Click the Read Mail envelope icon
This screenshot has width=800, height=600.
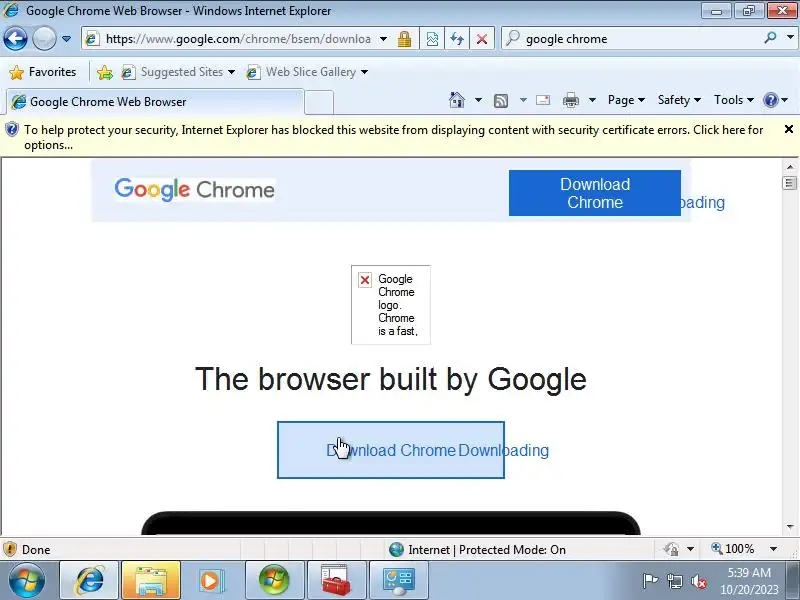pyautogui.click(x=543, y=100)
